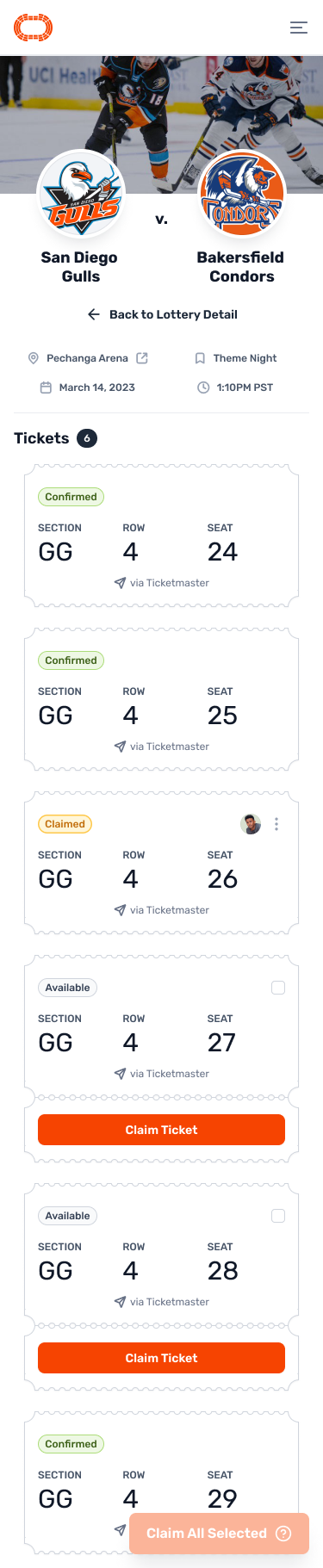Click the Bakersfield Condors logo
This screenshot has height=1568, width=323.
pyautogui.click(x=242, y=194)
